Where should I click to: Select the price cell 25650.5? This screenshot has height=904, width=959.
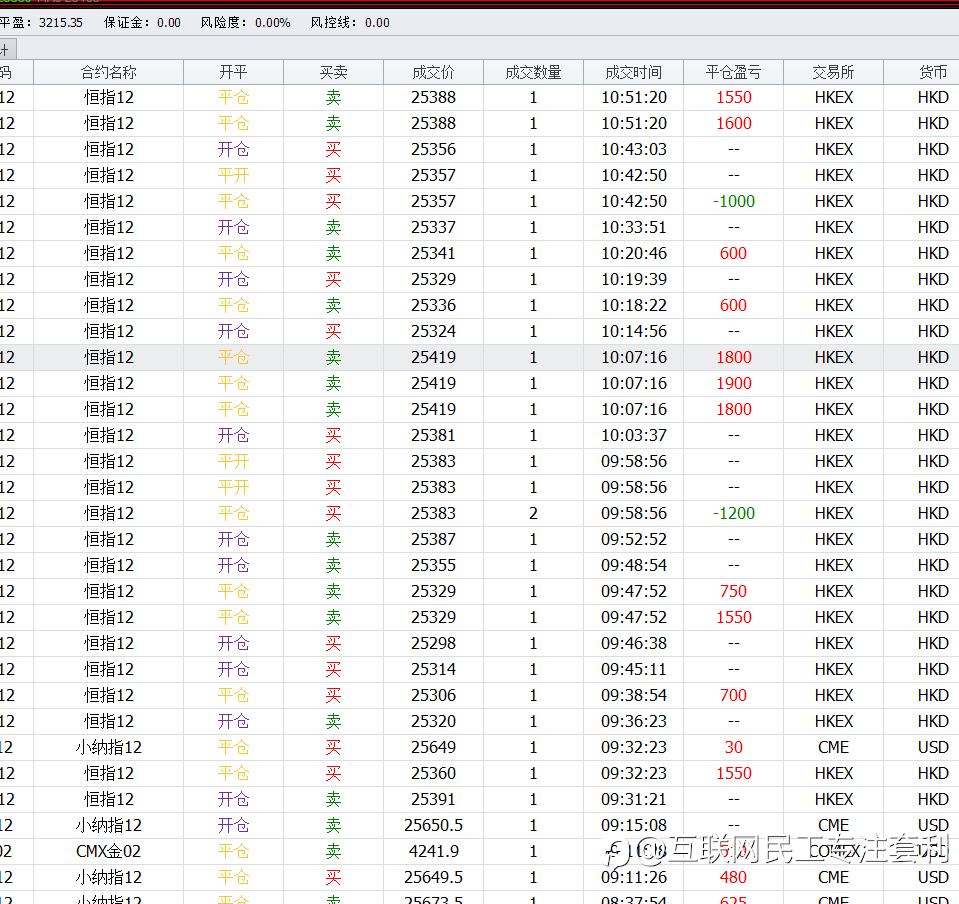pos(434,825)
